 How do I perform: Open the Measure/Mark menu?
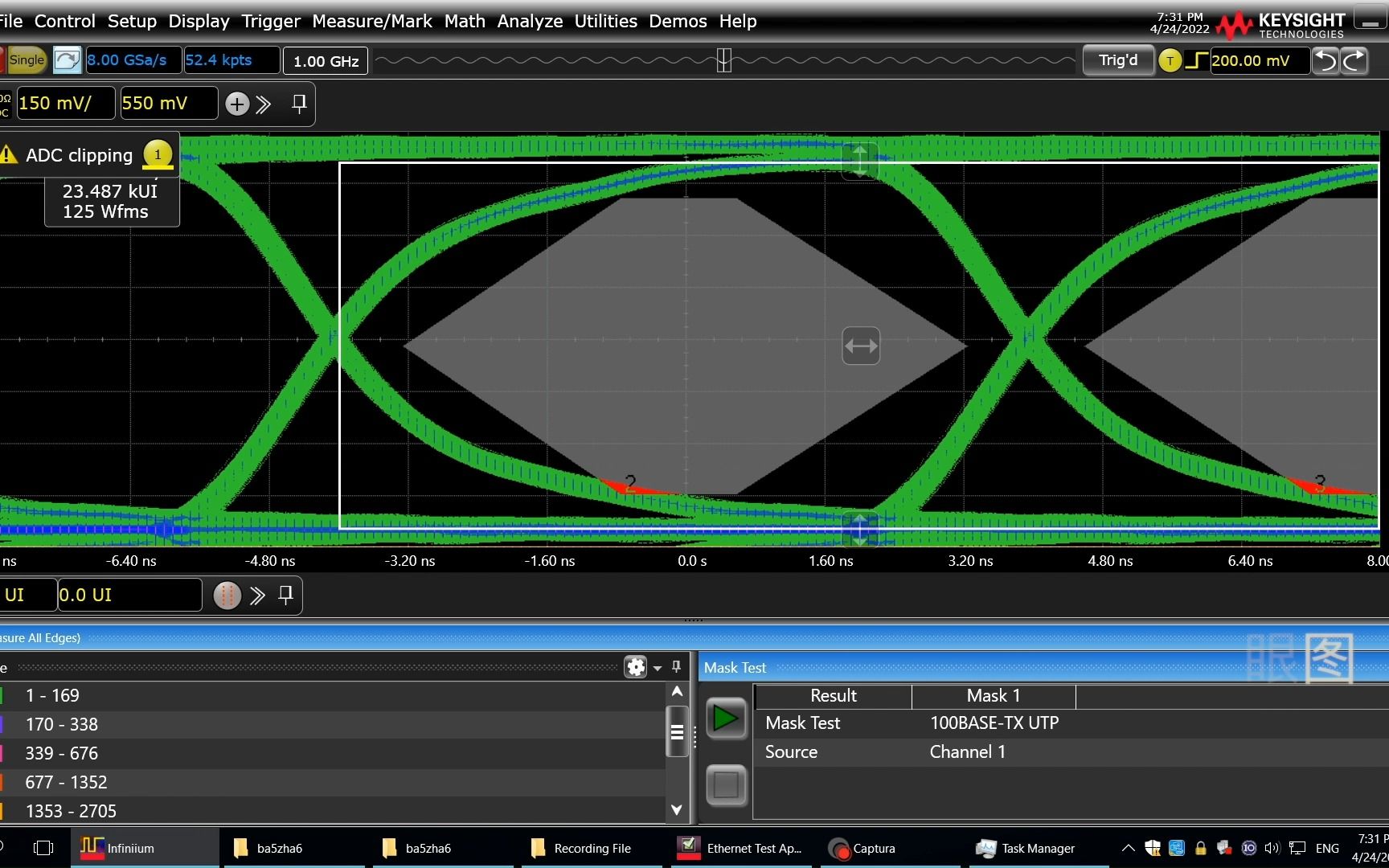coord(372,21)
